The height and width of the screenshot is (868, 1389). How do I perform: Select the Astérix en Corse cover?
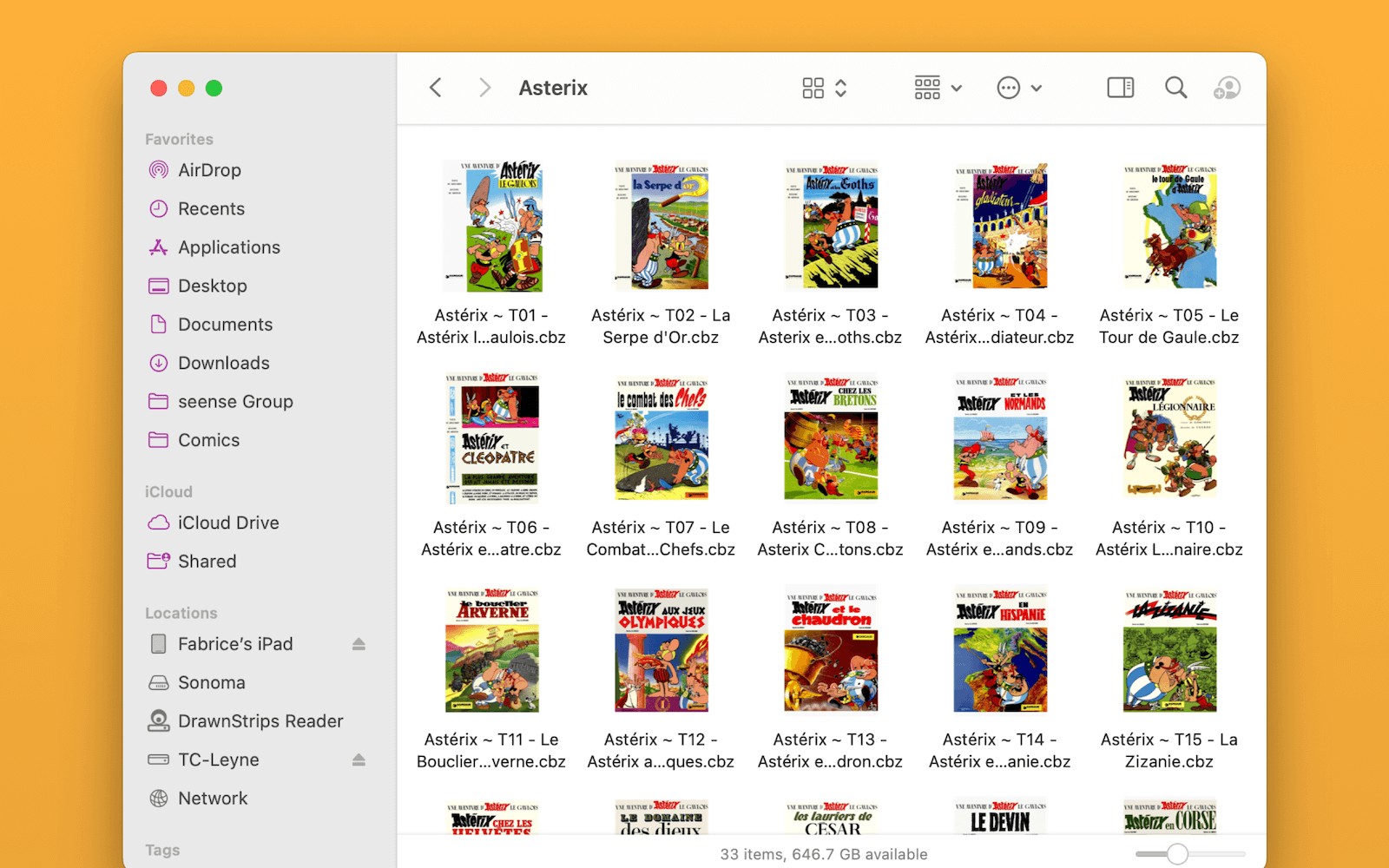[x=1170, y=816]
